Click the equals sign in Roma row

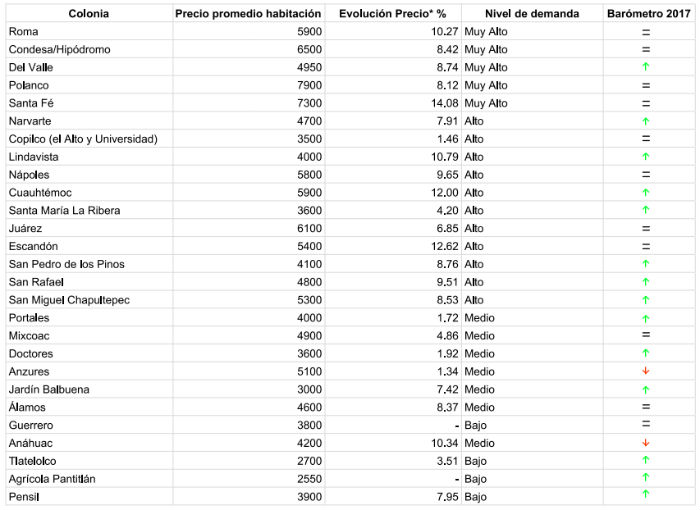[x=646, y=32]
